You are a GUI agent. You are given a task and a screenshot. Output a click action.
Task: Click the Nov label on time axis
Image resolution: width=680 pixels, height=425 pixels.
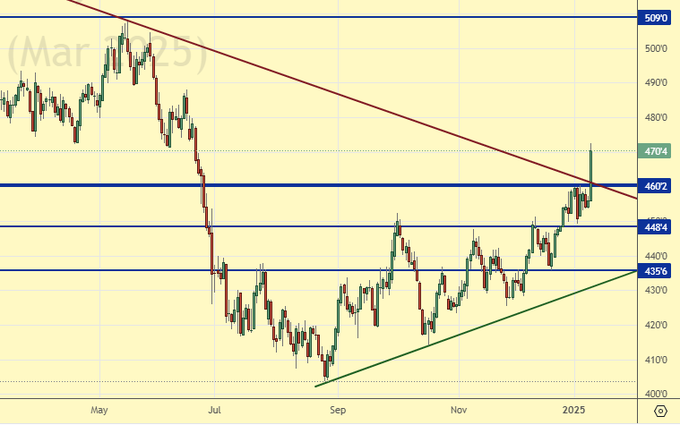[458, 410]
